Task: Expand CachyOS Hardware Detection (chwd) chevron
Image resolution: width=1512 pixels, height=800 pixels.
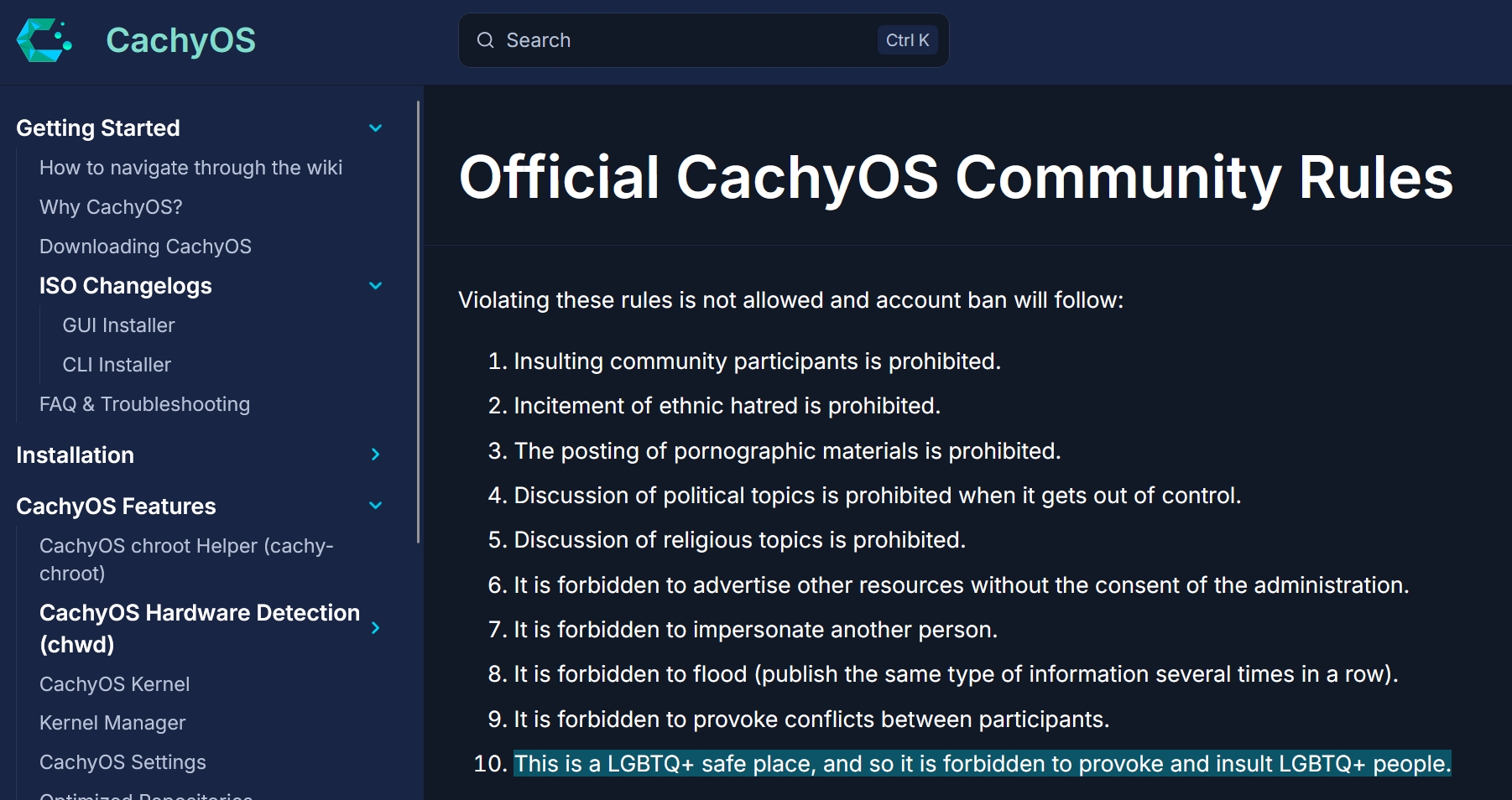Action: click(376, 628)
